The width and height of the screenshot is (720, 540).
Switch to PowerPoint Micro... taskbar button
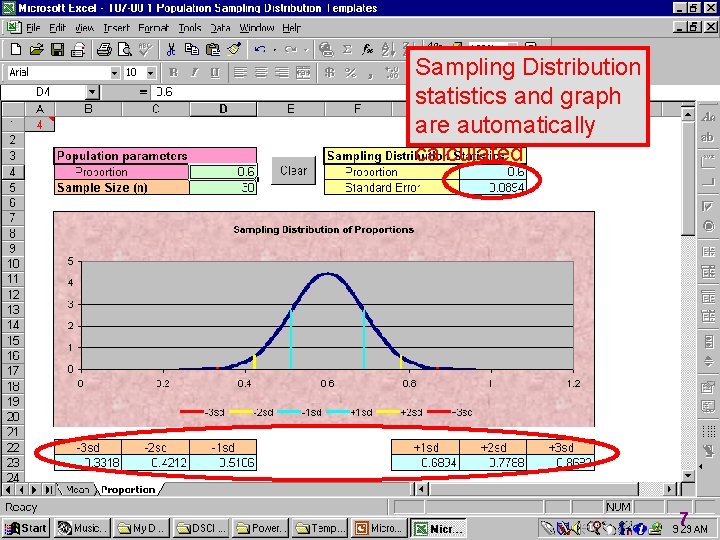click(377, 528)
